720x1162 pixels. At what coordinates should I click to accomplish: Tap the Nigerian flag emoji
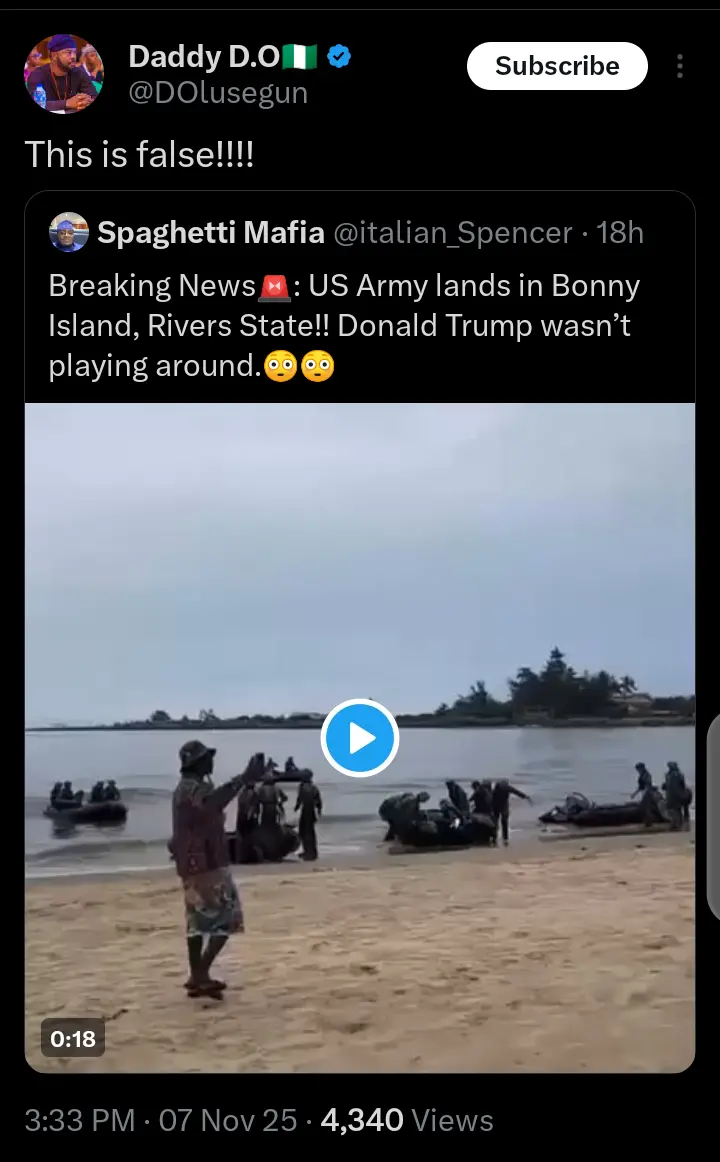coord(299,56)
